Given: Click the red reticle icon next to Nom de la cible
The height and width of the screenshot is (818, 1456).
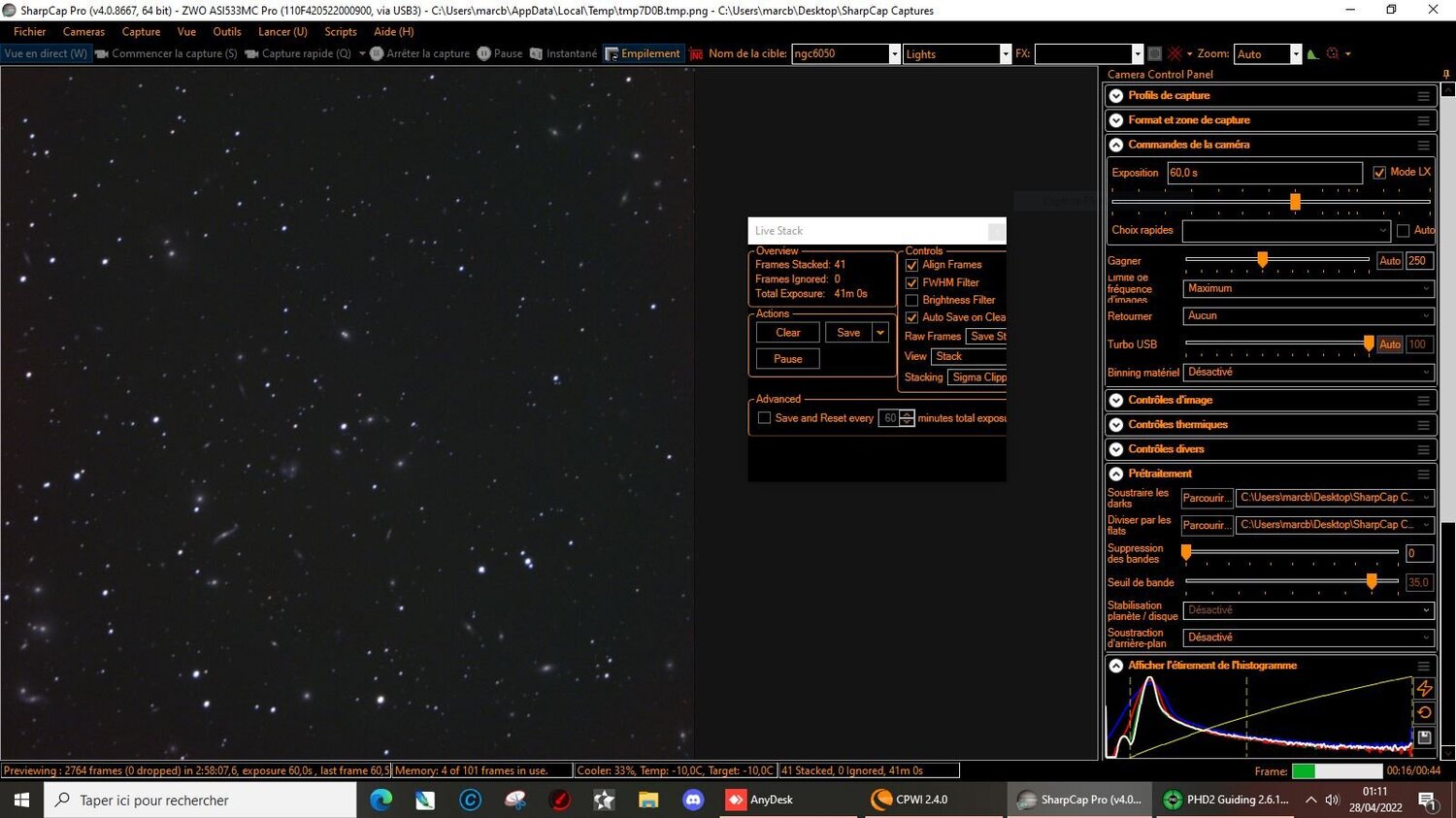Looking at the screenshot, I should pyautogui.click(x=695, y=53).
